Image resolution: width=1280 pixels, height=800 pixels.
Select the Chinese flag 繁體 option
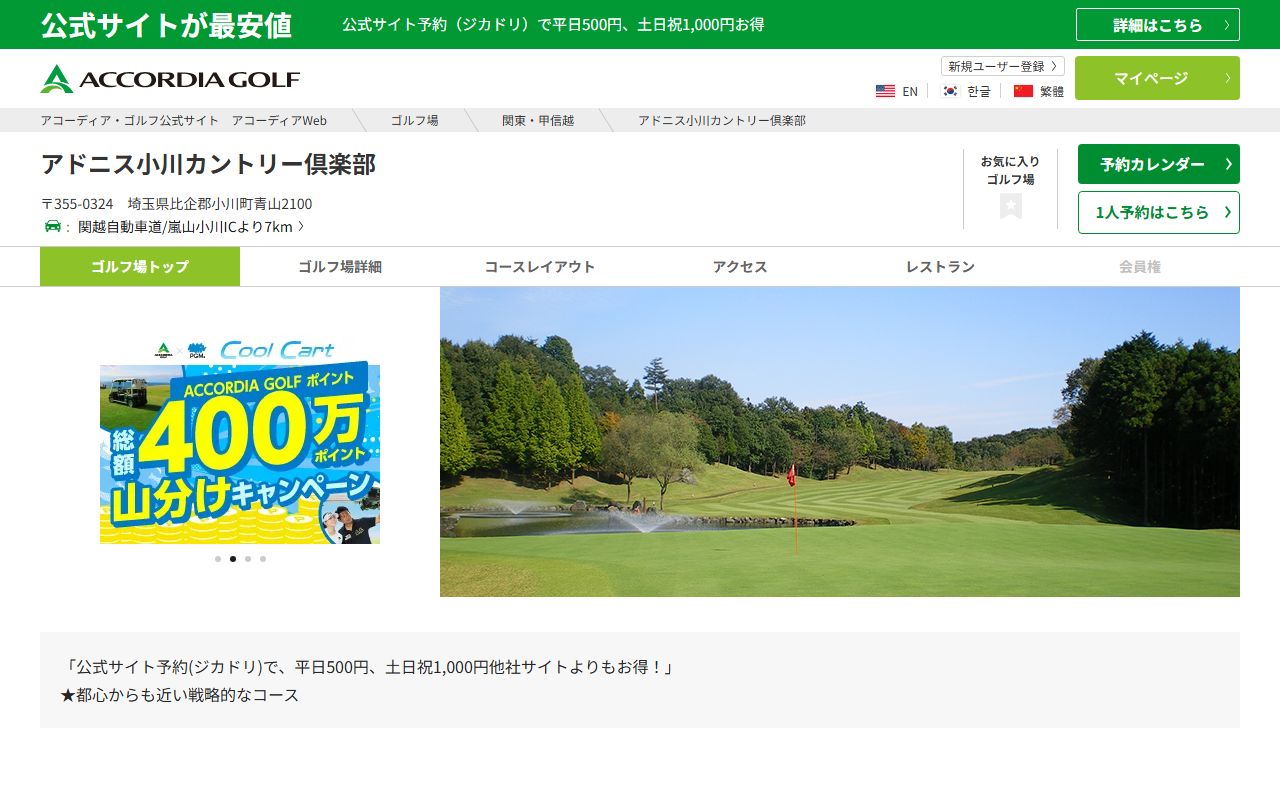click(x=1038, y=91)
